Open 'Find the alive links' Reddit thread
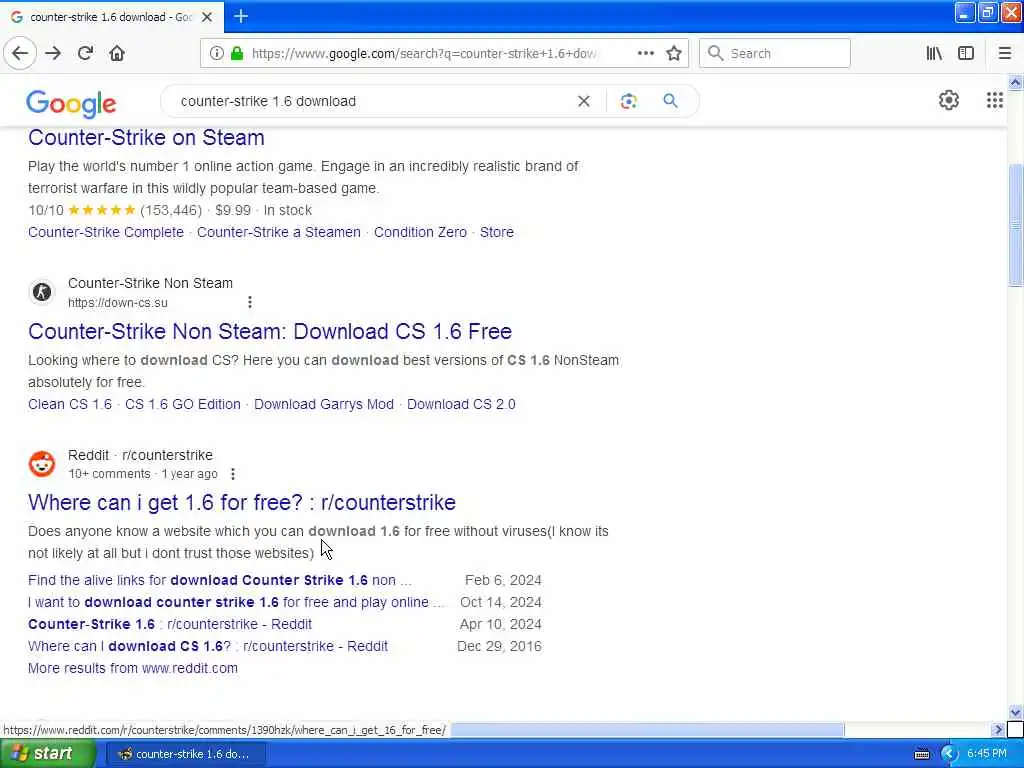The height and width of the screenshot is (768, 1024). (x=220, y=580)
